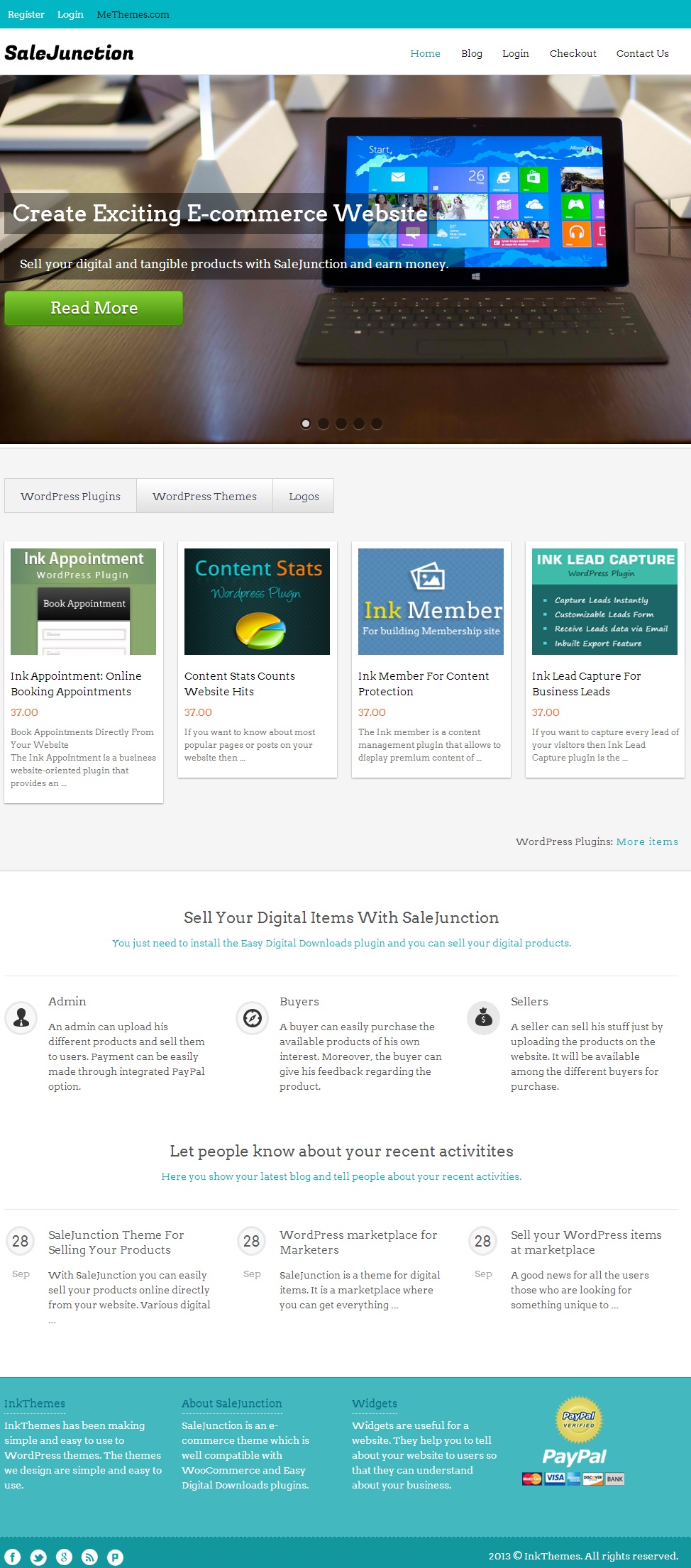Click the PayPal logo in footer
Viewport: 691px width, 1568px height.
(574, 1457)
